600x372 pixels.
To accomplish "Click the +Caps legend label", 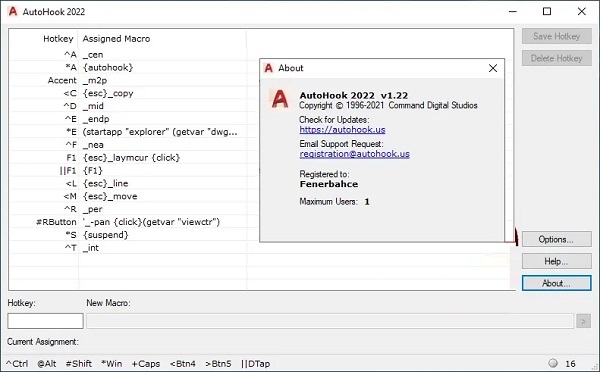I will [x=146, y=364].
